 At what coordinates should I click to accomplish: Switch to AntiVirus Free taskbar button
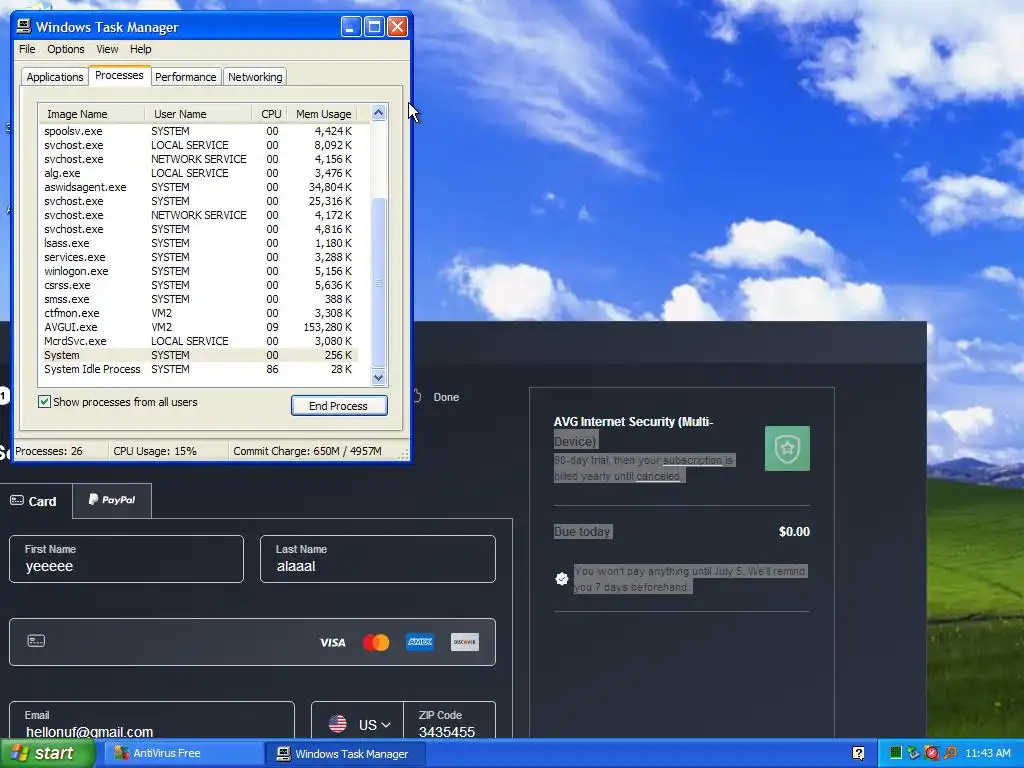tap(184, 753)
